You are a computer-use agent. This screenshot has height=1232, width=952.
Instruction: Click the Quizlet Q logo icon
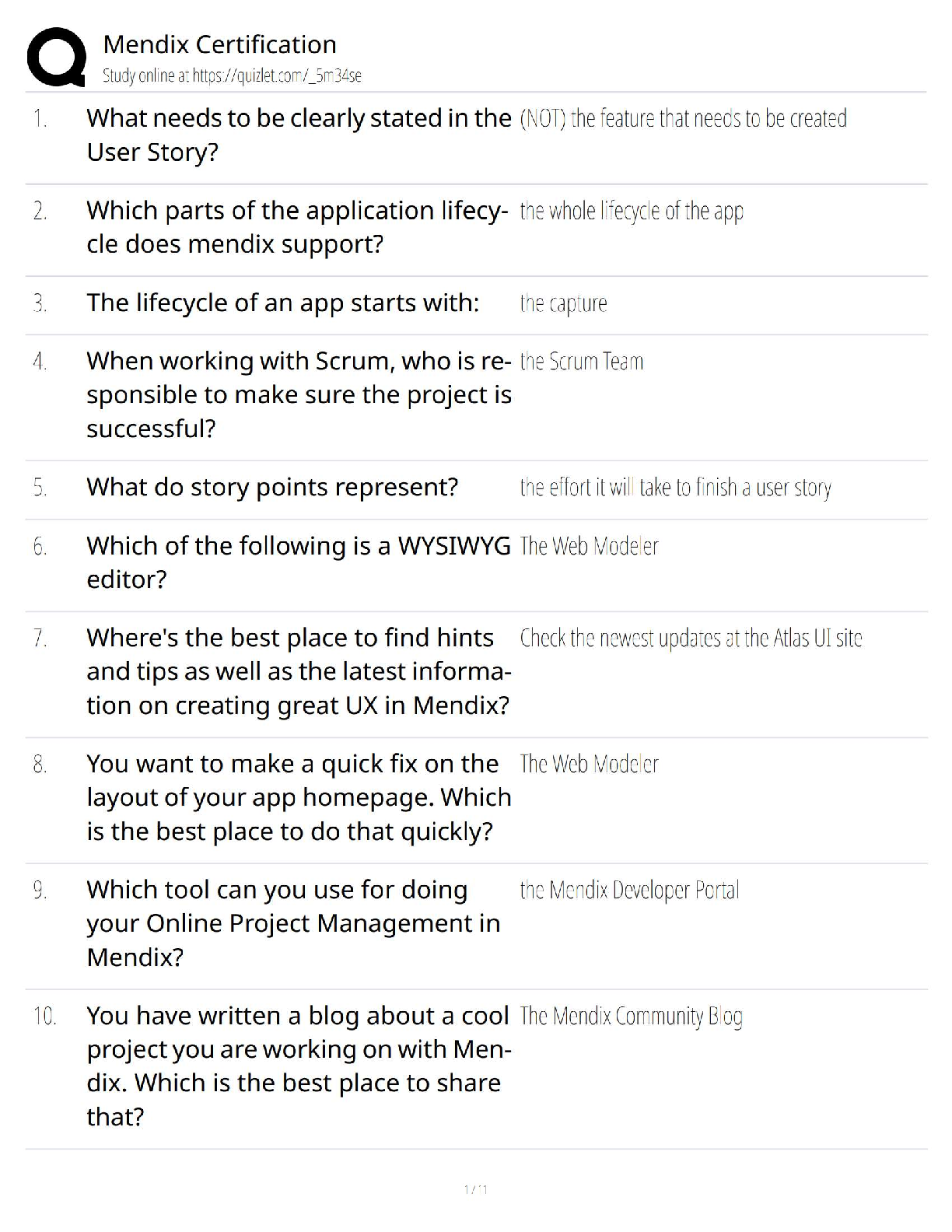pos(56,57)
